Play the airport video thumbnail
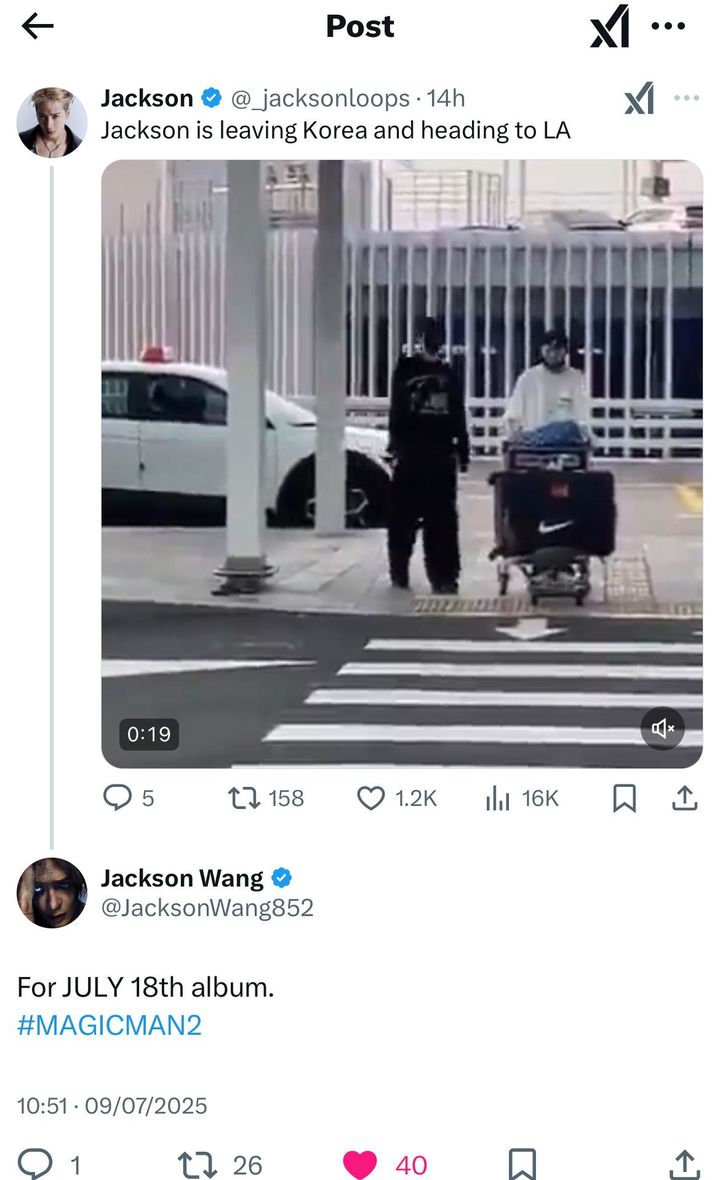This screenshot has height=1180, width=720. point(402,464)
